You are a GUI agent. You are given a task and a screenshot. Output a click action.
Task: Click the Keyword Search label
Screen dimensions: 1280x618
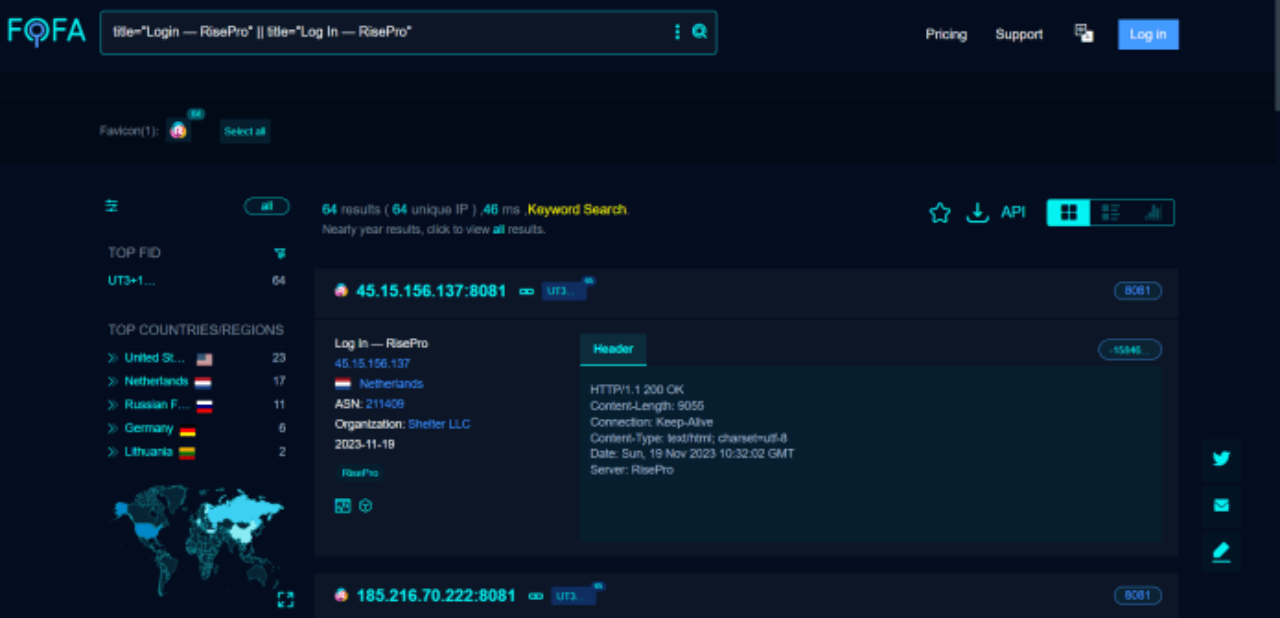point(577,210)
